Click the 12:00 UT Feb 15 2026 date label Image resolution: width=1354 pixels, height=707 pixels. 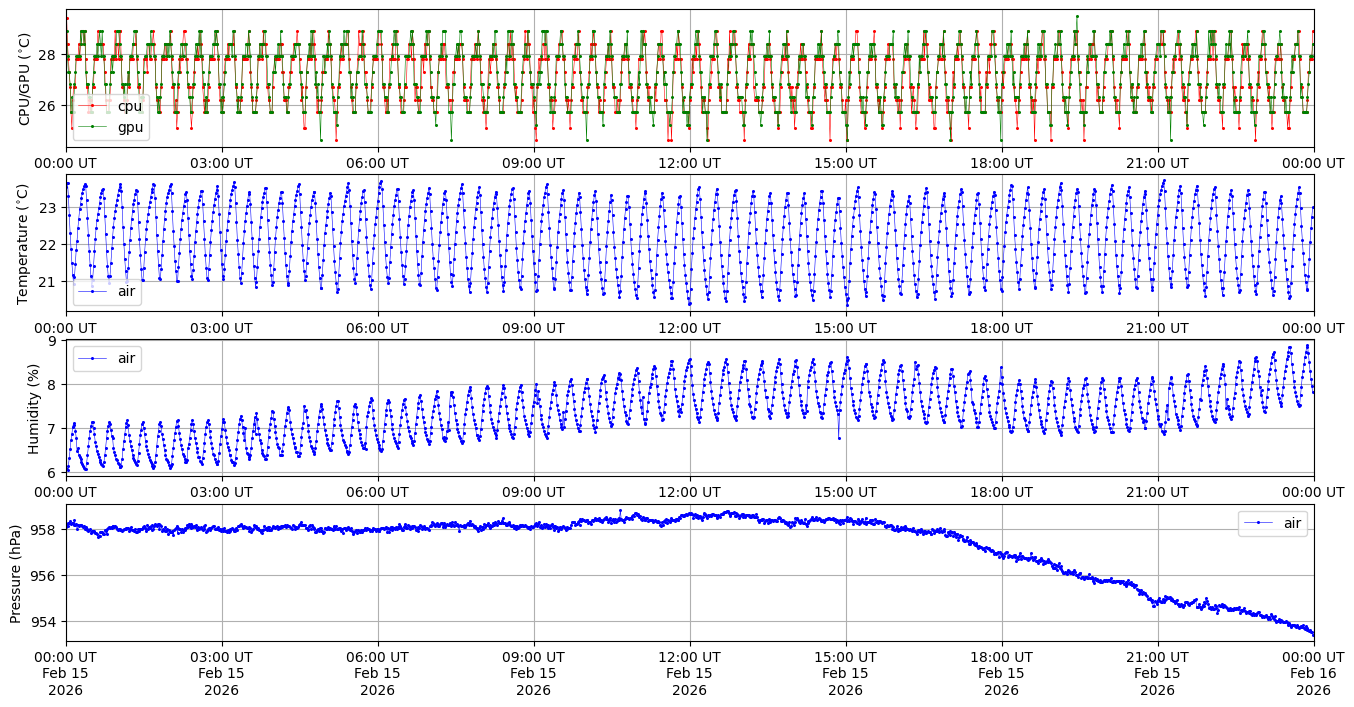pyautogui.click(x=689, y=673)
